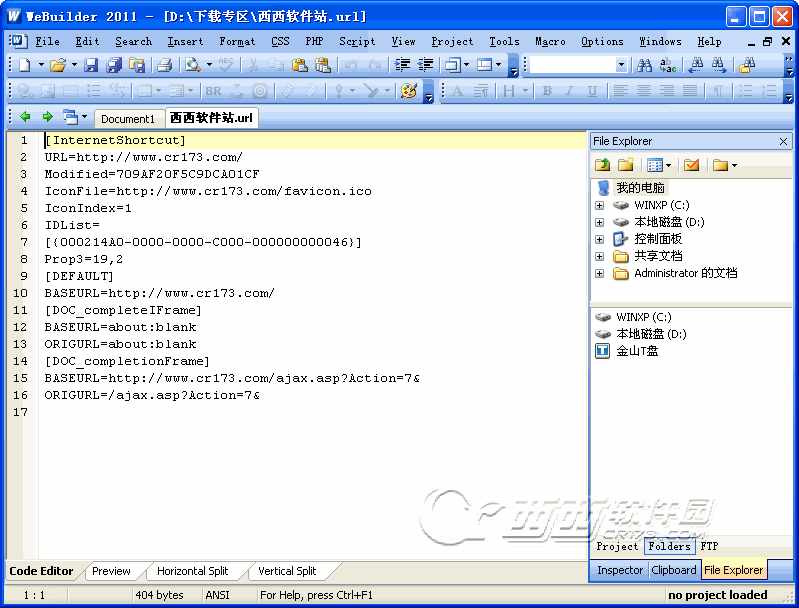The image size is (799, 608).
Task: Select 金山T盘 in the lower file list
Action: pyautogui.click(x=637, y=351)
